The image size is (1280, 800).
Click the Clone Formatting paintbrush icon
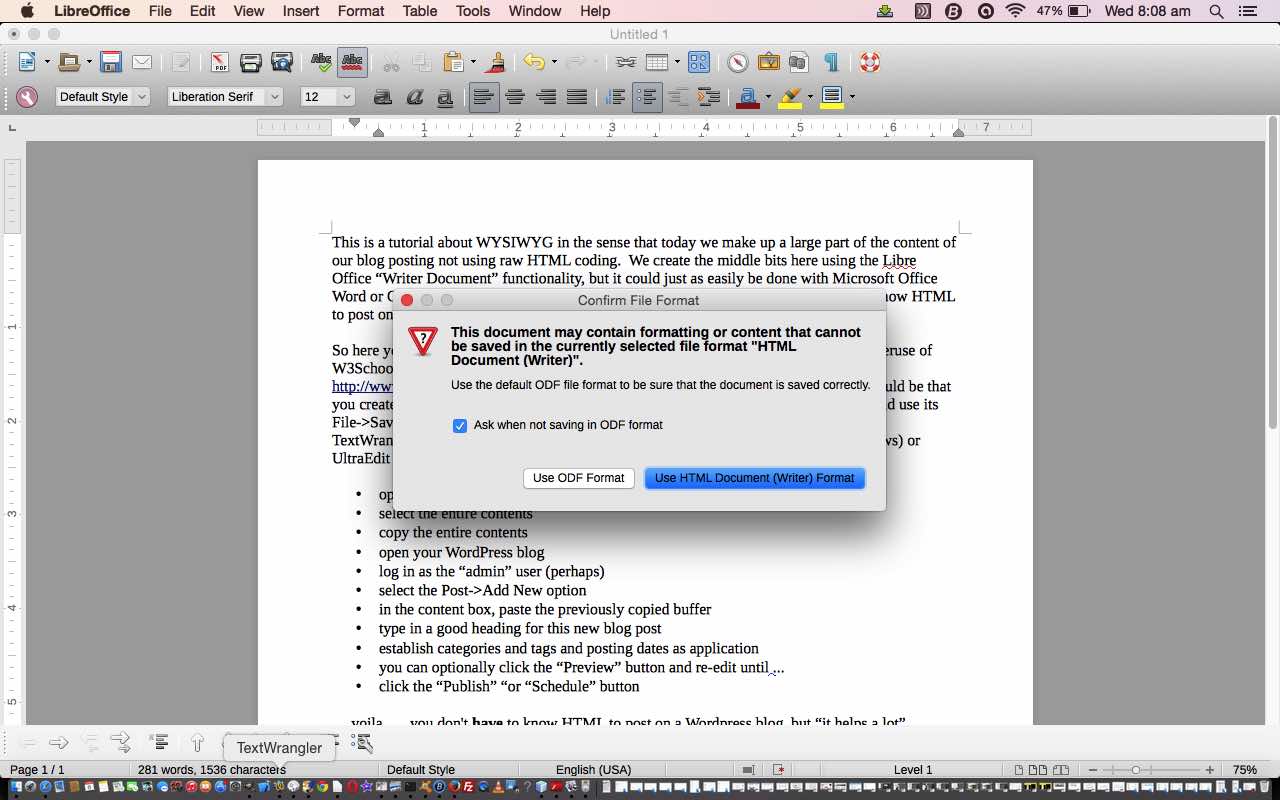pos(496,62)
